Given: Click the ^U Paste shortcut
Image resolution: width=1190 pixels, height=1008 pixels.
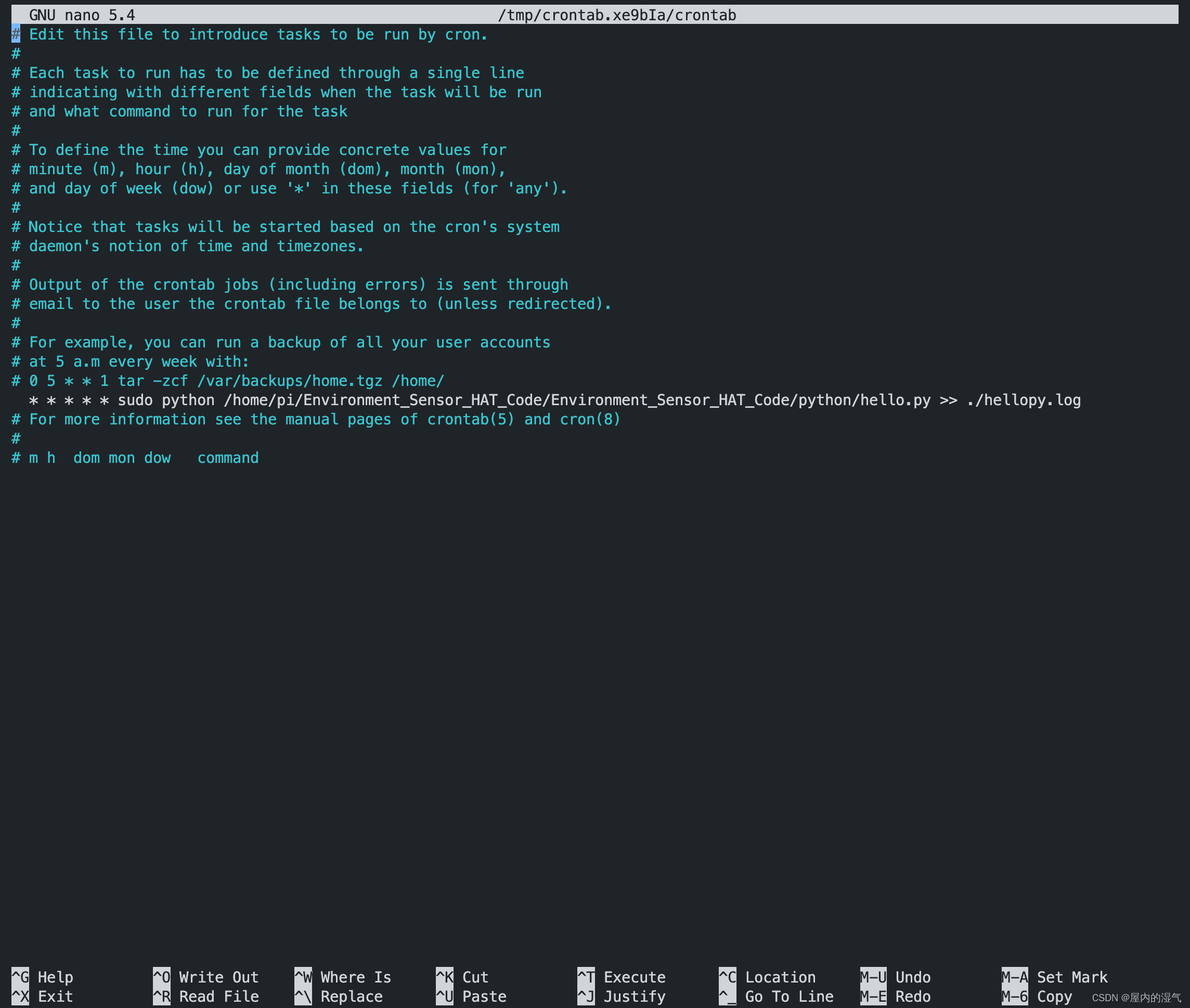Looking at the screenshot, I should [471, 997].
